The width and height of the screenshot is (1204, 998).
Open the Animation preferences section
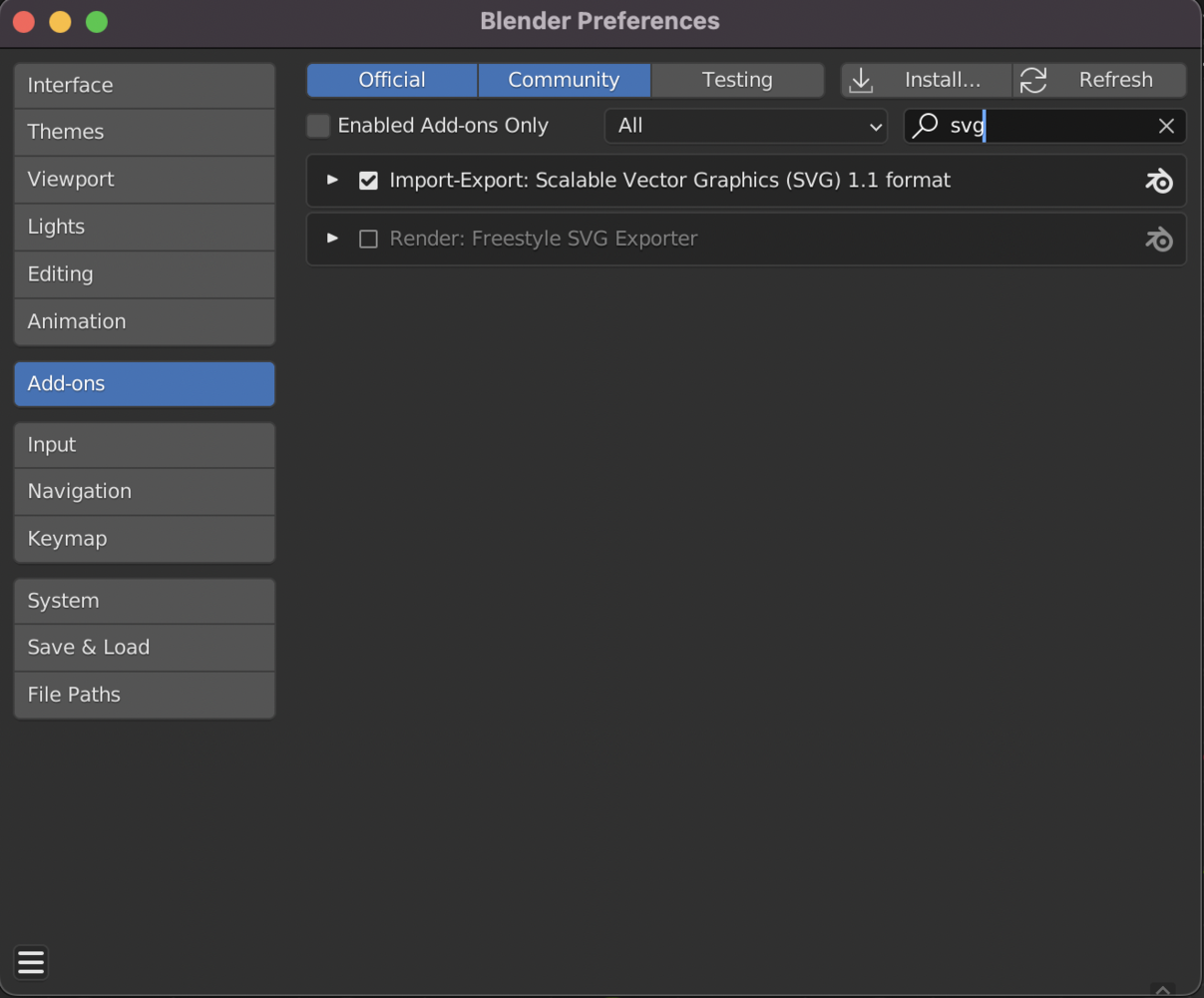click(145, 321)
